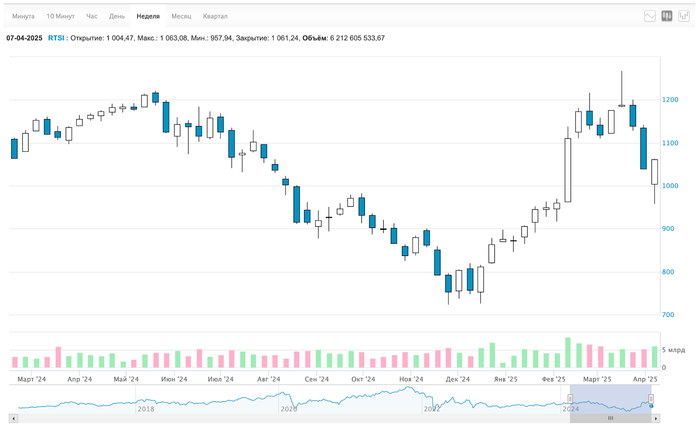
Task: Click the tallest green volume bar
Action: point(567,353)
